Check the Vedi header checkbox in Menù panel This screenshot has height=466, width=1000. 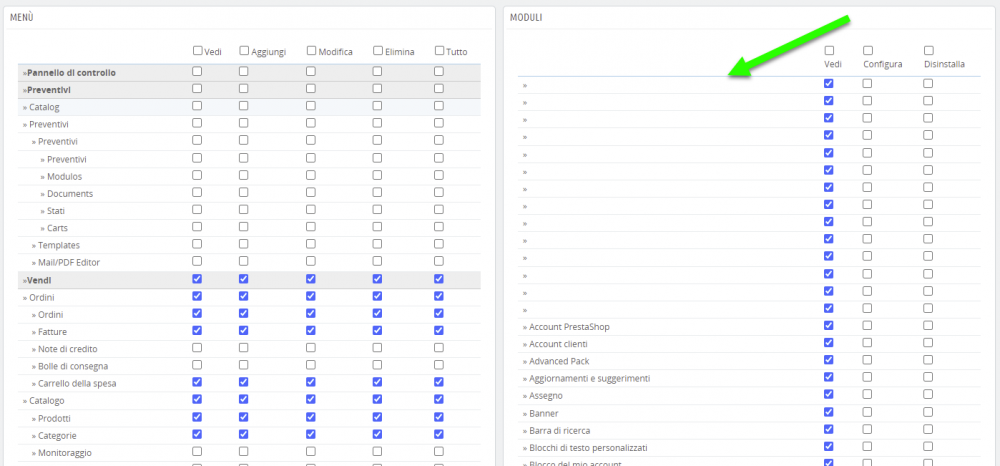(197, 50)
